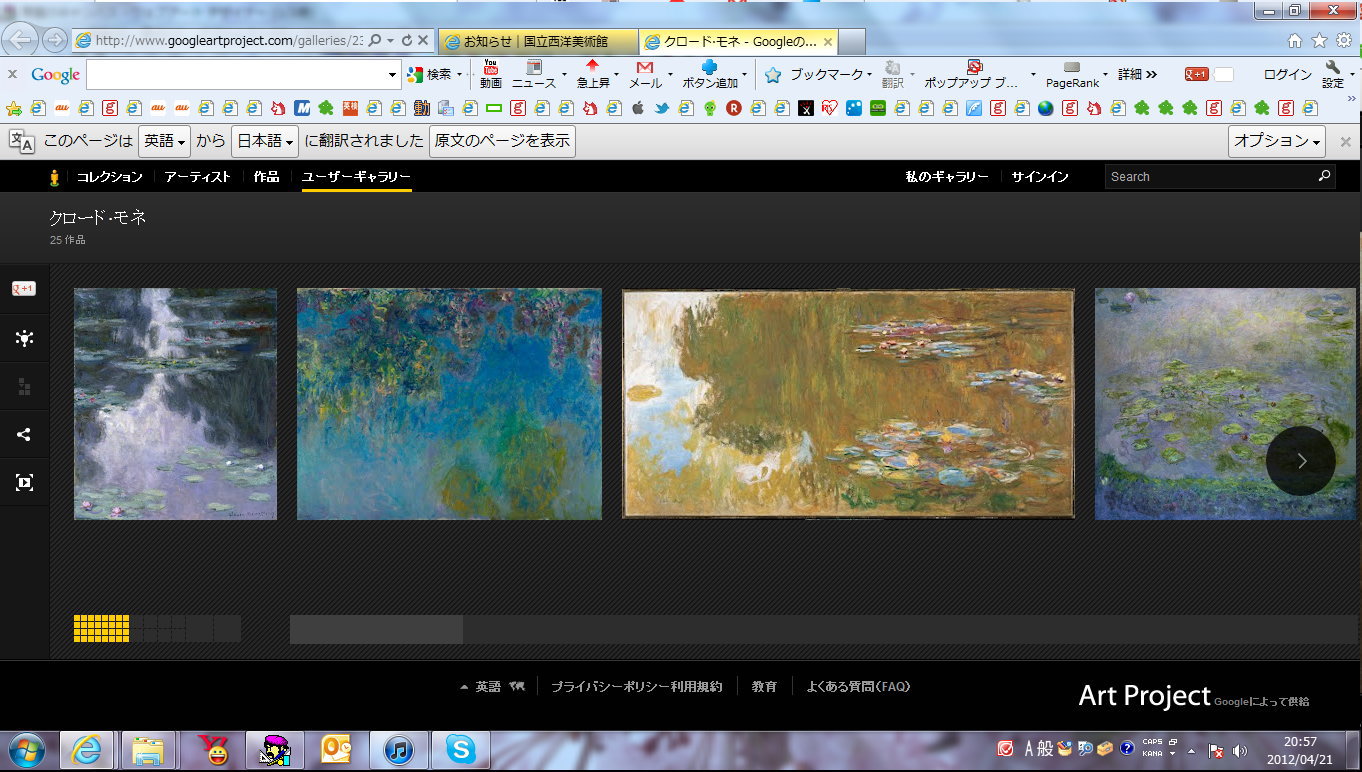
Task: Expand the Google toolbar search box dropdown
Action: pos(392,75)
